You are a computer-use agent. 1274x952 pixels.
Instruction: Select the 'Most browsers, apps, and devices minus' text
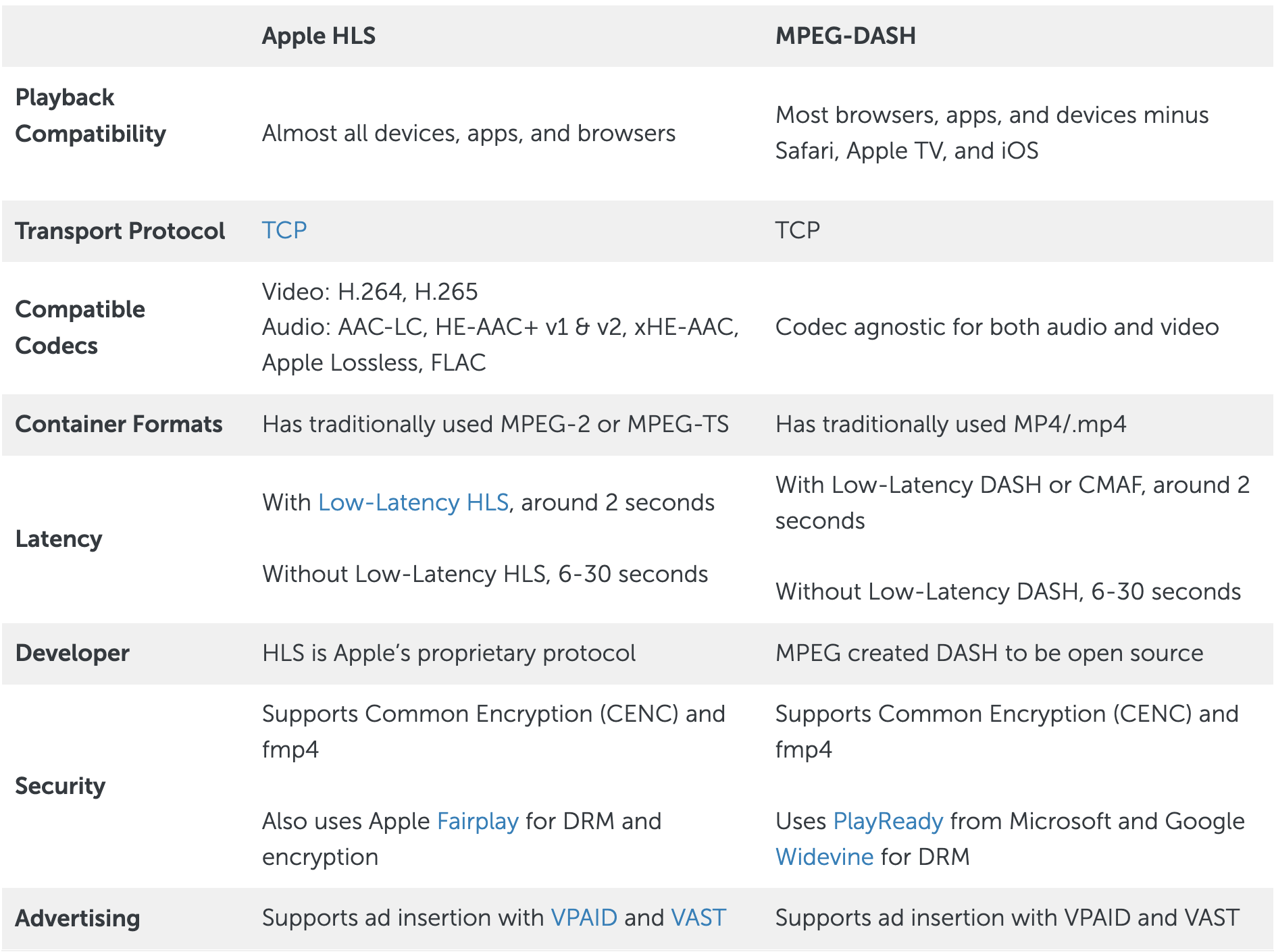[992, 115]
